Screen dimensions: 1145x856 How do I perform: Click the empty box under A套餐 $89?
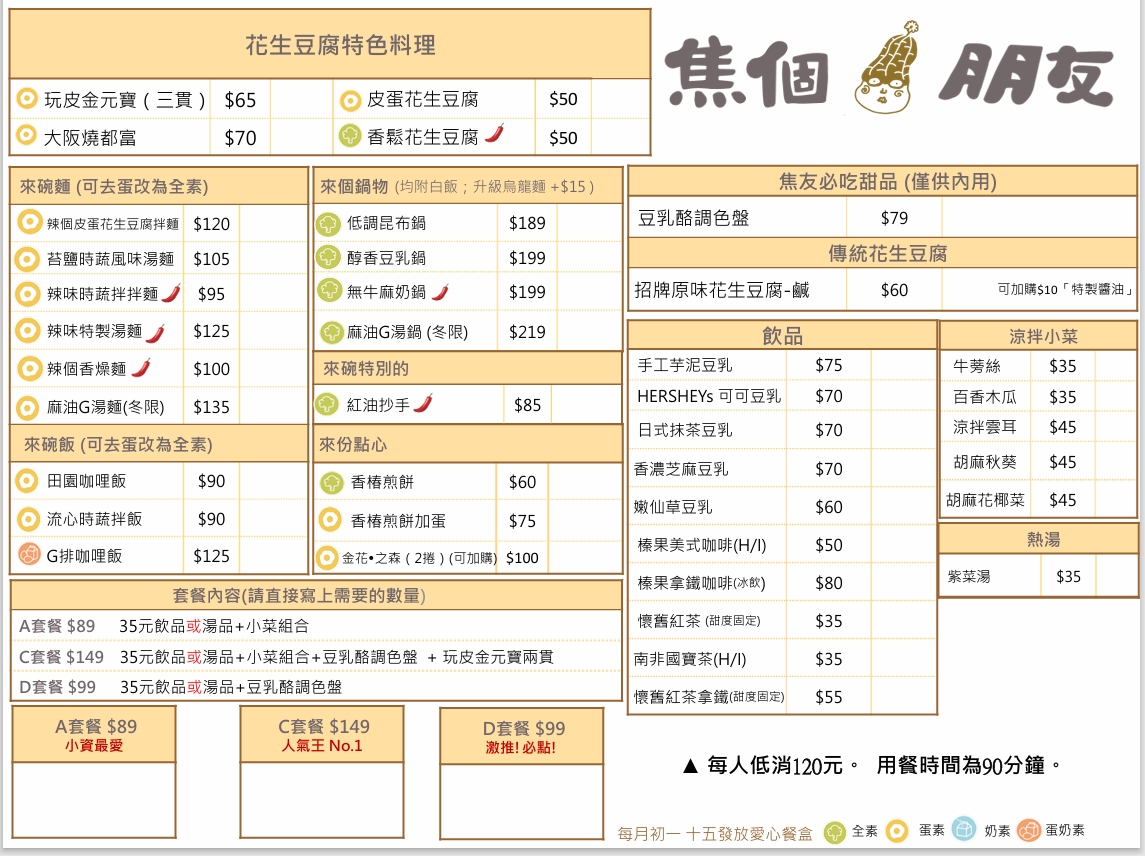93,800
